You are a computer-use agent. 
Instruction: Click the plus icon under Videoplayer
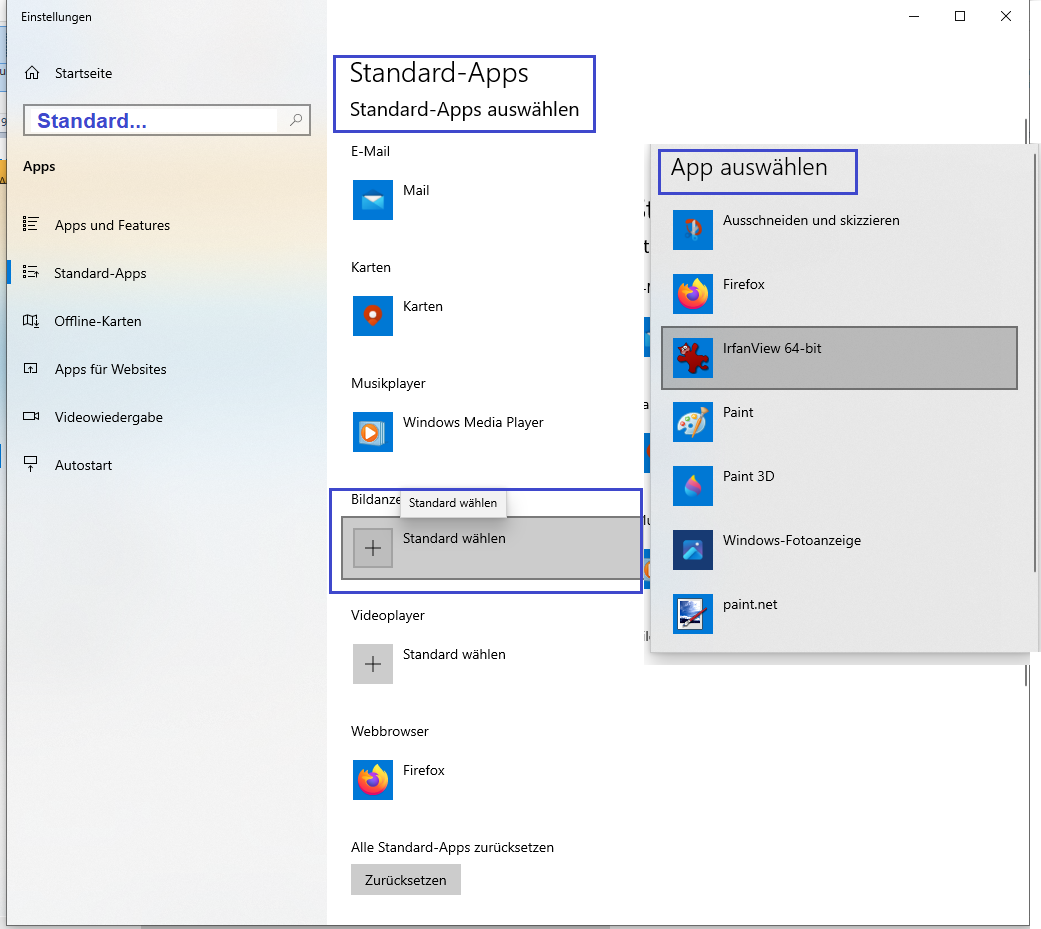(x=372, y=664)
